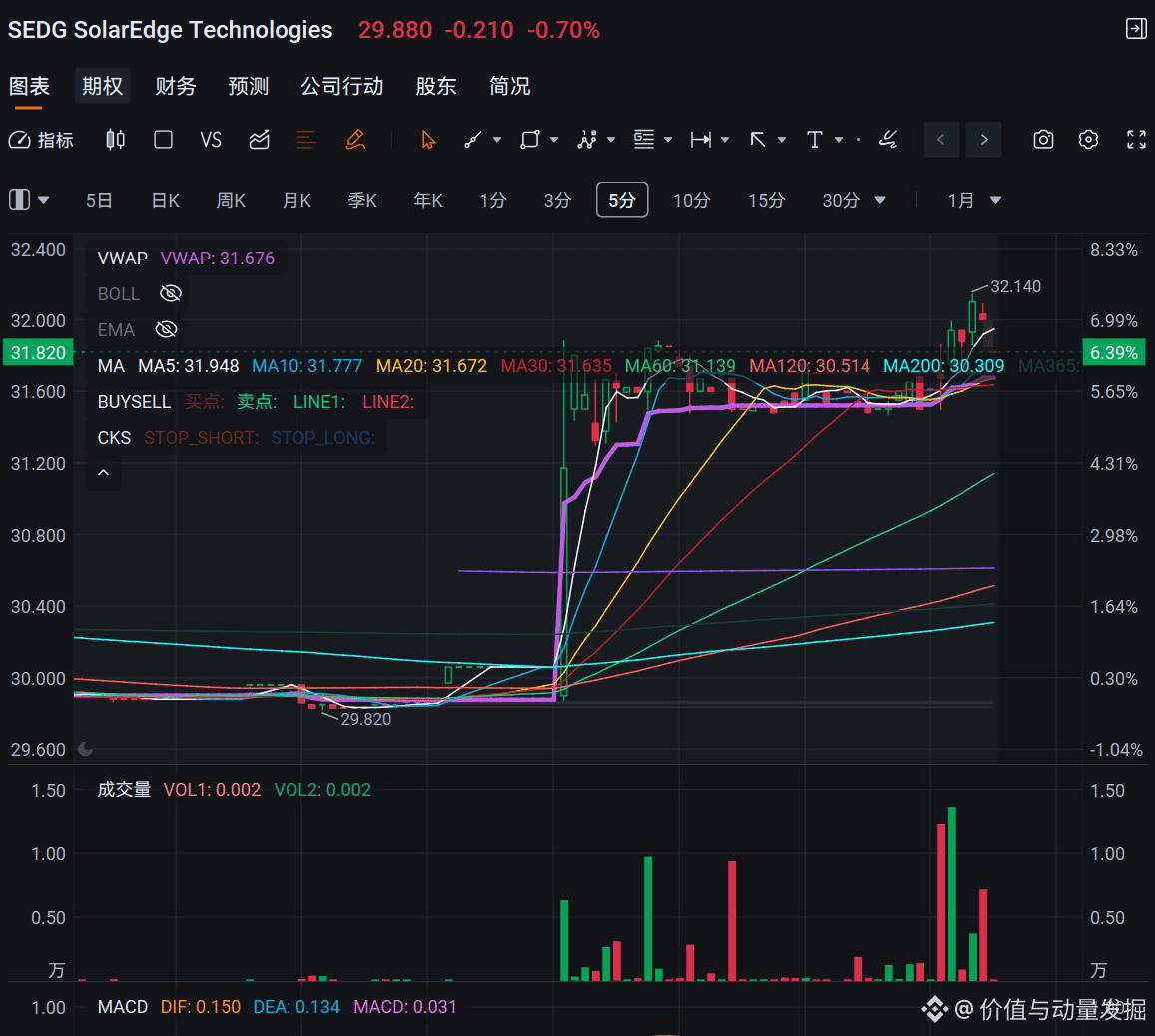Select the 月K timeframe button

point(296,200)
